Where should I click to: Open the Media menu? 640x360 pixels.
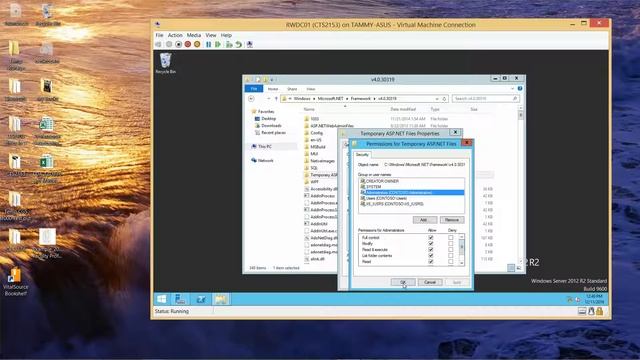(x=194, y=35)
